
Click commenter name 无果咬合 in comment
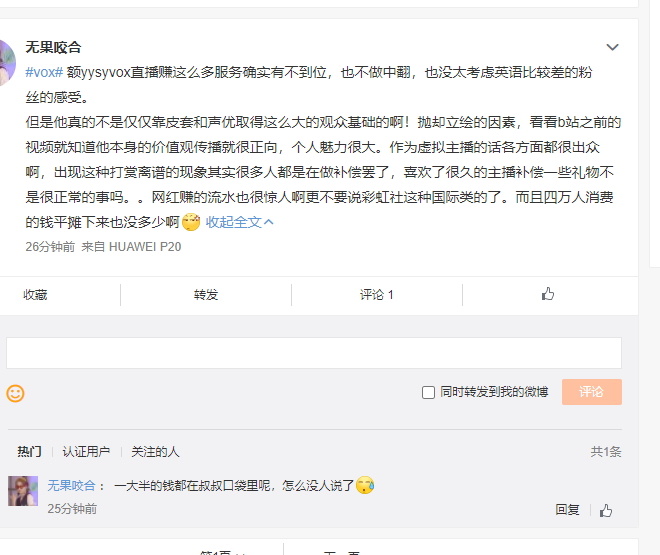(71, 486)
